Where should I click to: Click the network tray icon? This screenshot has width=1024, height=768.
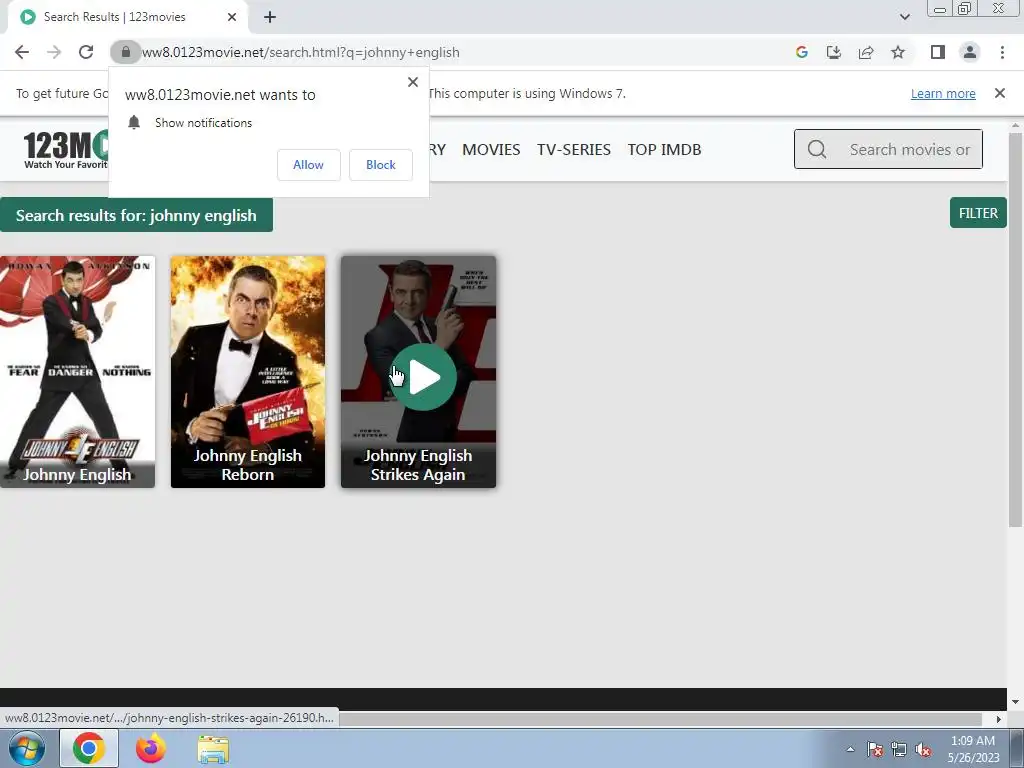click(899, 749)
